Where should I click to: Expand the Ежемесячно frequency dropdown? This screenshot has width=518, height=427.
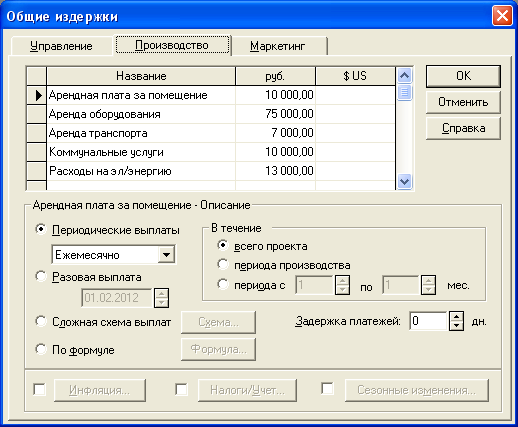[x=166, y=255]
